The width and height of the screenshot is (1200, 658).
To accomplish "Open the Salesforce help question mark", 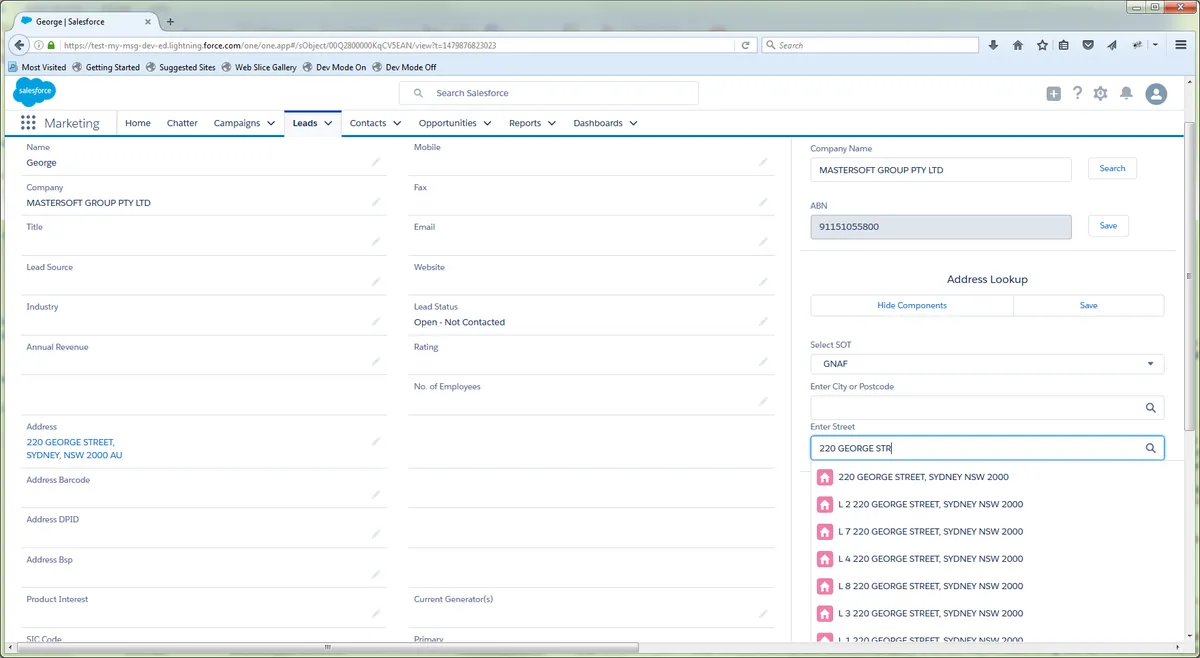I will tap(1077, 93).
